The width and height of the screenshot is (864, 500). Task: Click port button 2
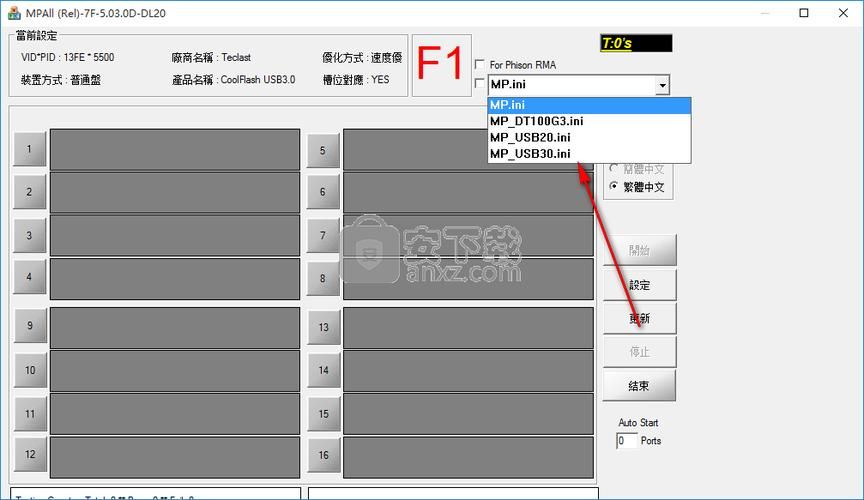coord(30,192)
